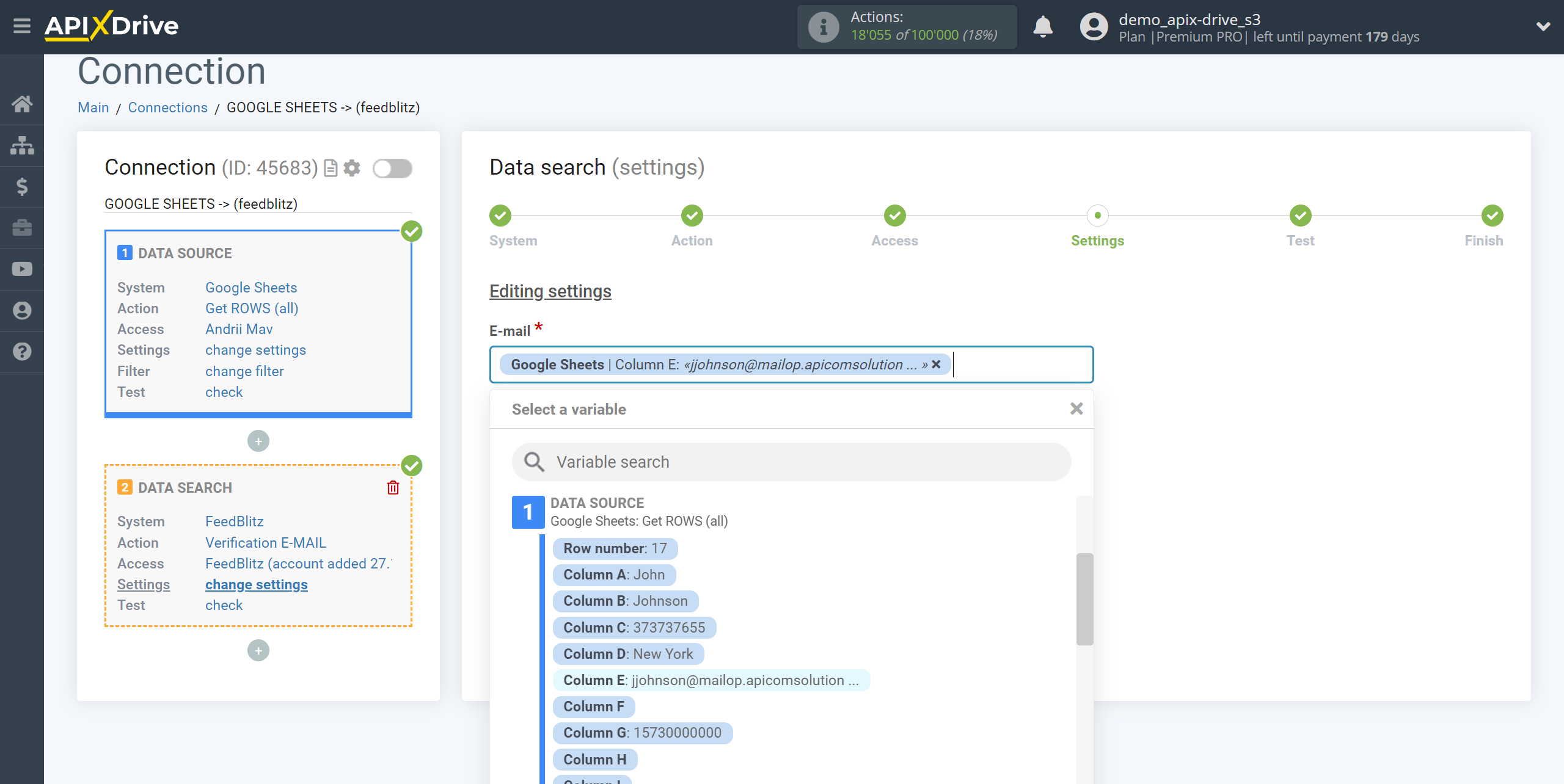Click the connection document copy icon
The image size is (1564, 784).
(331, 168)
